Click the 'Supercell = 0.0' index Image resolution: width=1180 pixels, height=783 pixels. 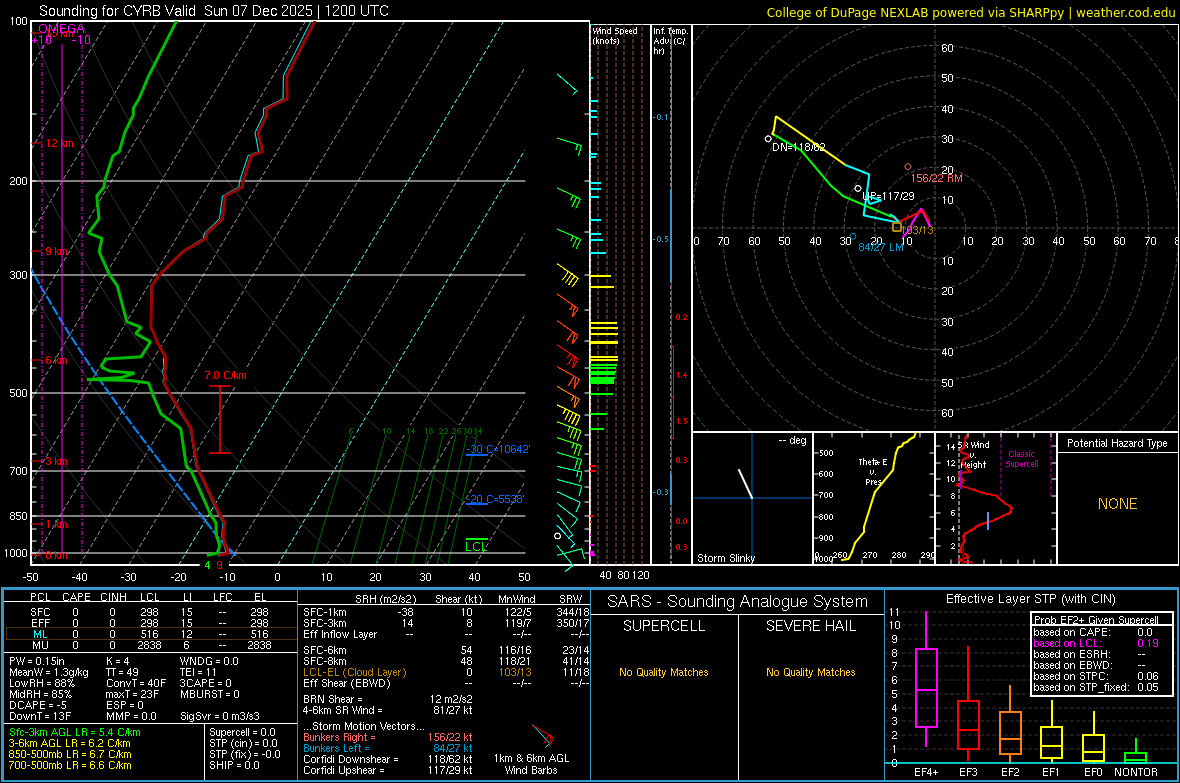242,733
